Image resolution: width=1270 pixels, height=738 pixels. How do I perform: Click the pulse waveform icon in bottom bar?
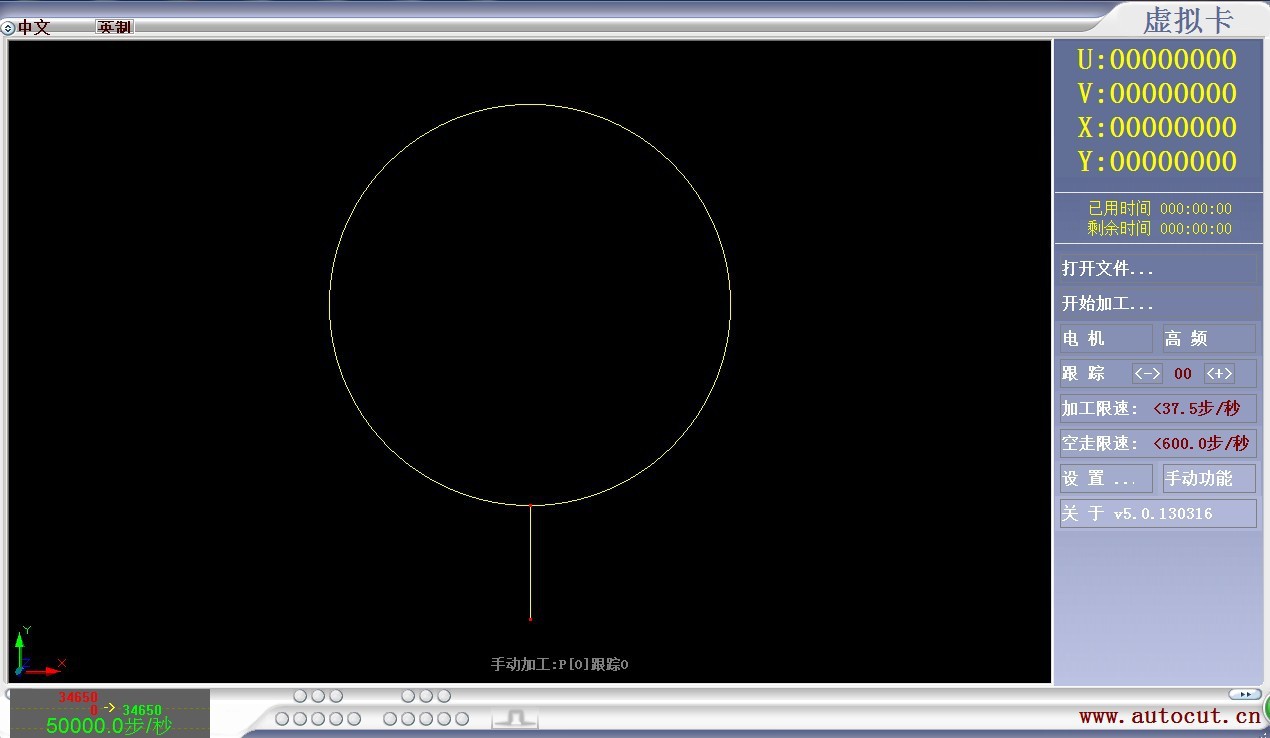pos(515,718)
